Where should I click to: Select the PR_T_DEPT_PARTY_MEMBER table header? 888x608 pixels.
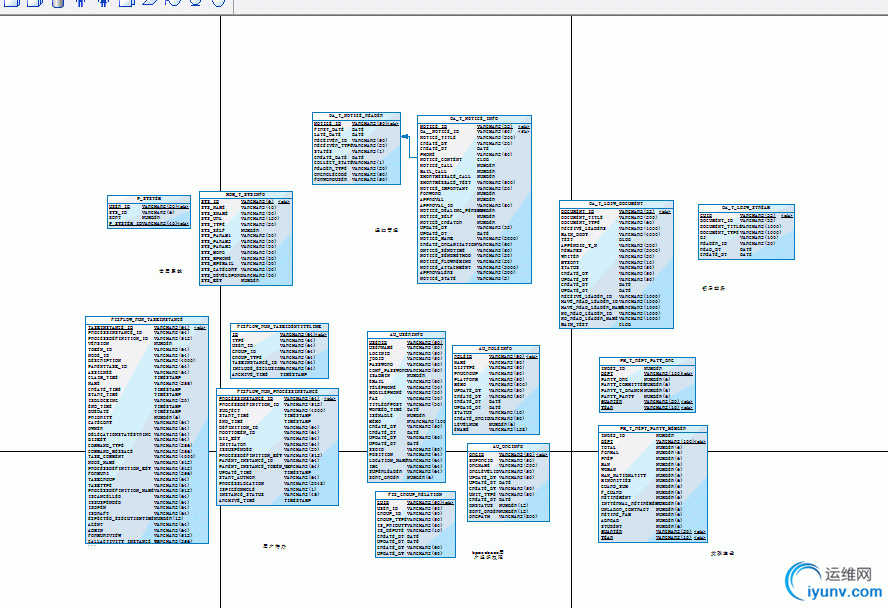(652, 429)
